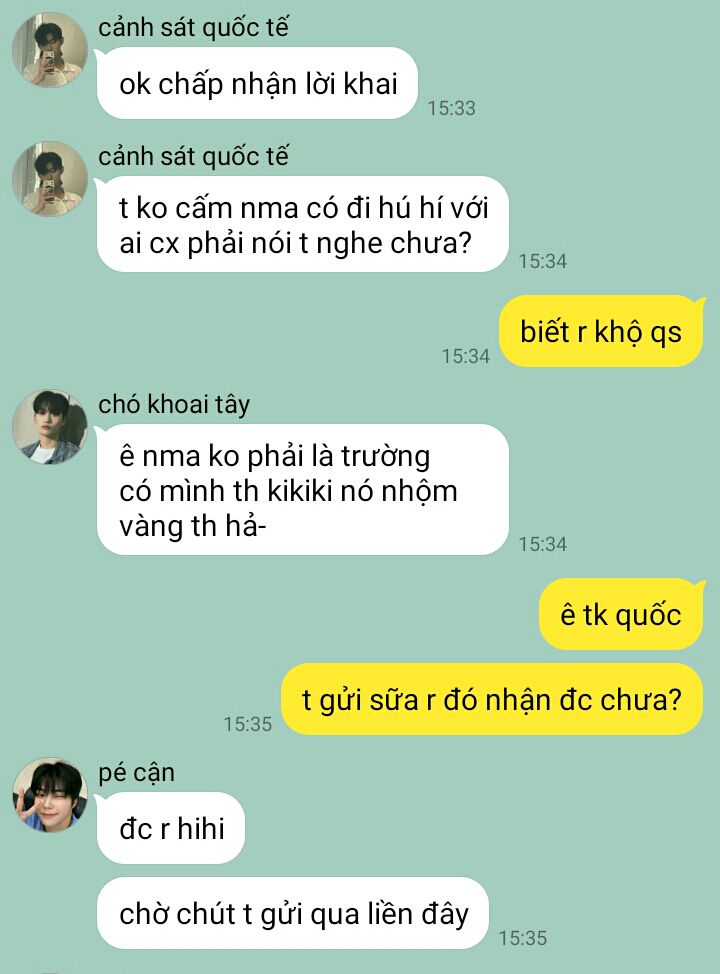Tap message about "đi hú hí với ai"

click(303, 224)
